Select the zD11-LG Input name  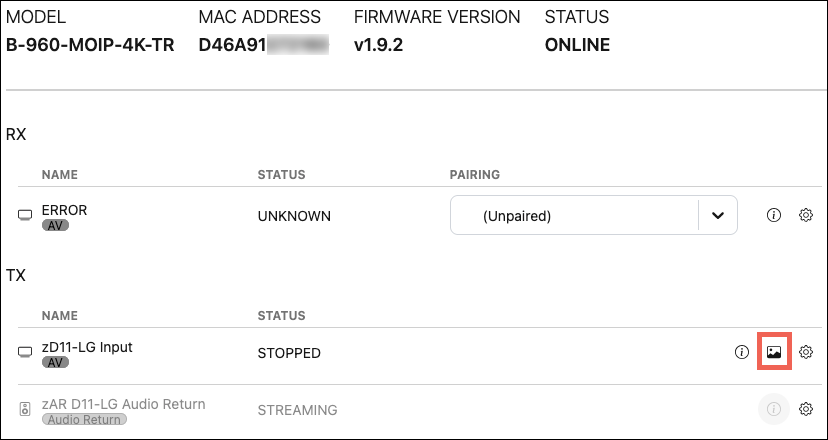pos(87,347)
